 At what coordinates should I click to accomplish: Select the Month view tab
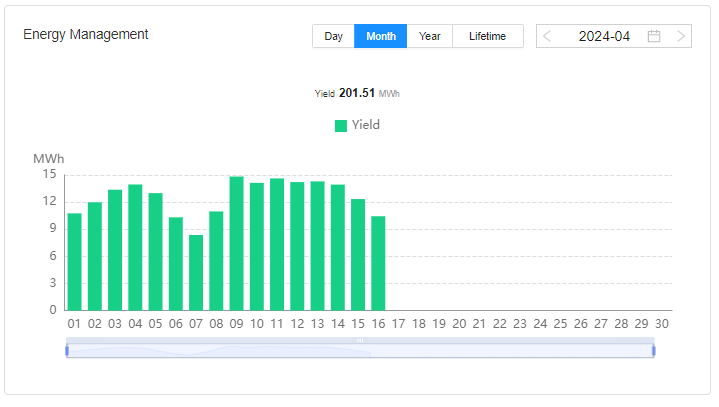[x=380, y=36]
